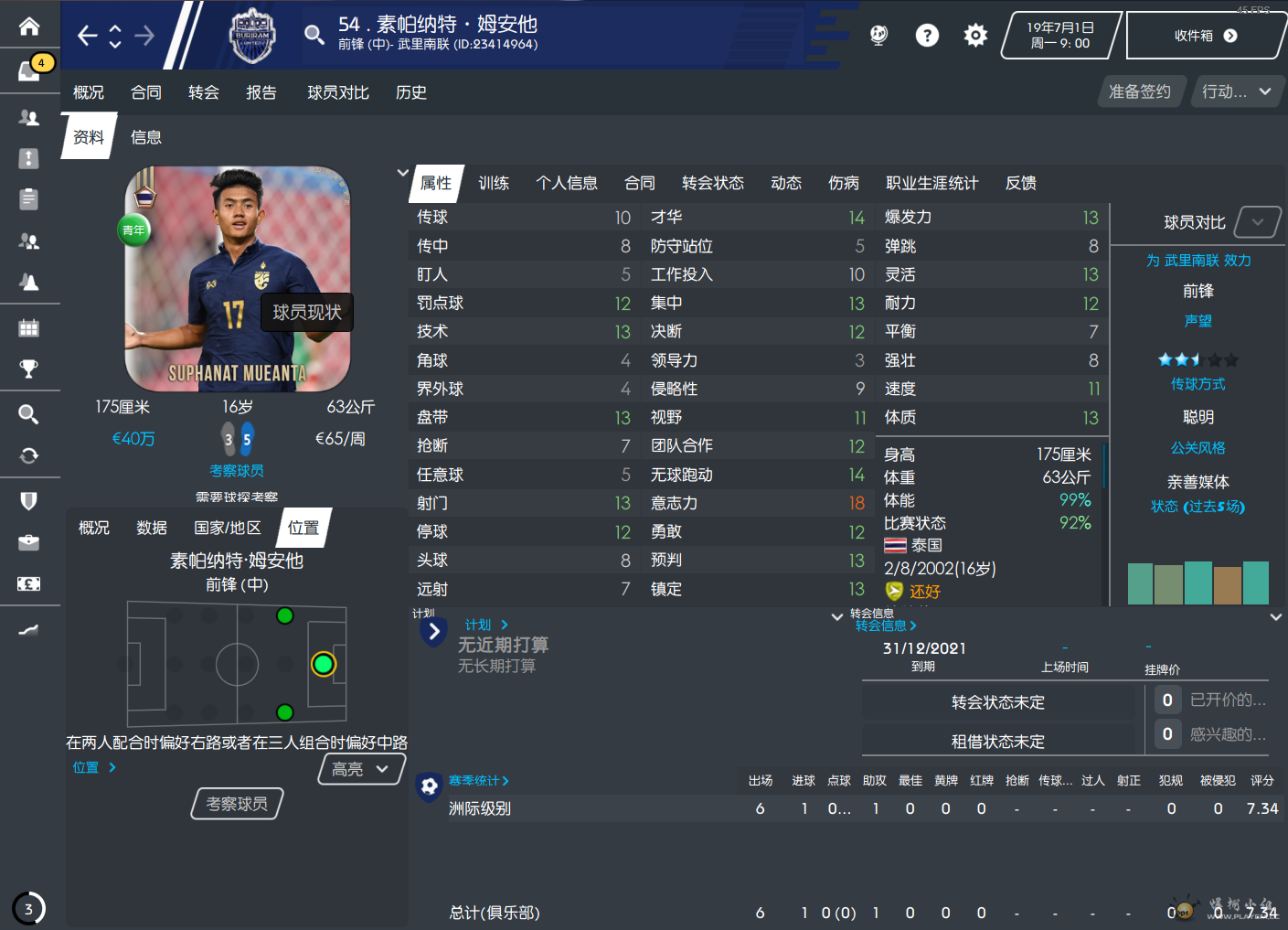
Task: Open the home screen icon
Action: coord(29,26)
